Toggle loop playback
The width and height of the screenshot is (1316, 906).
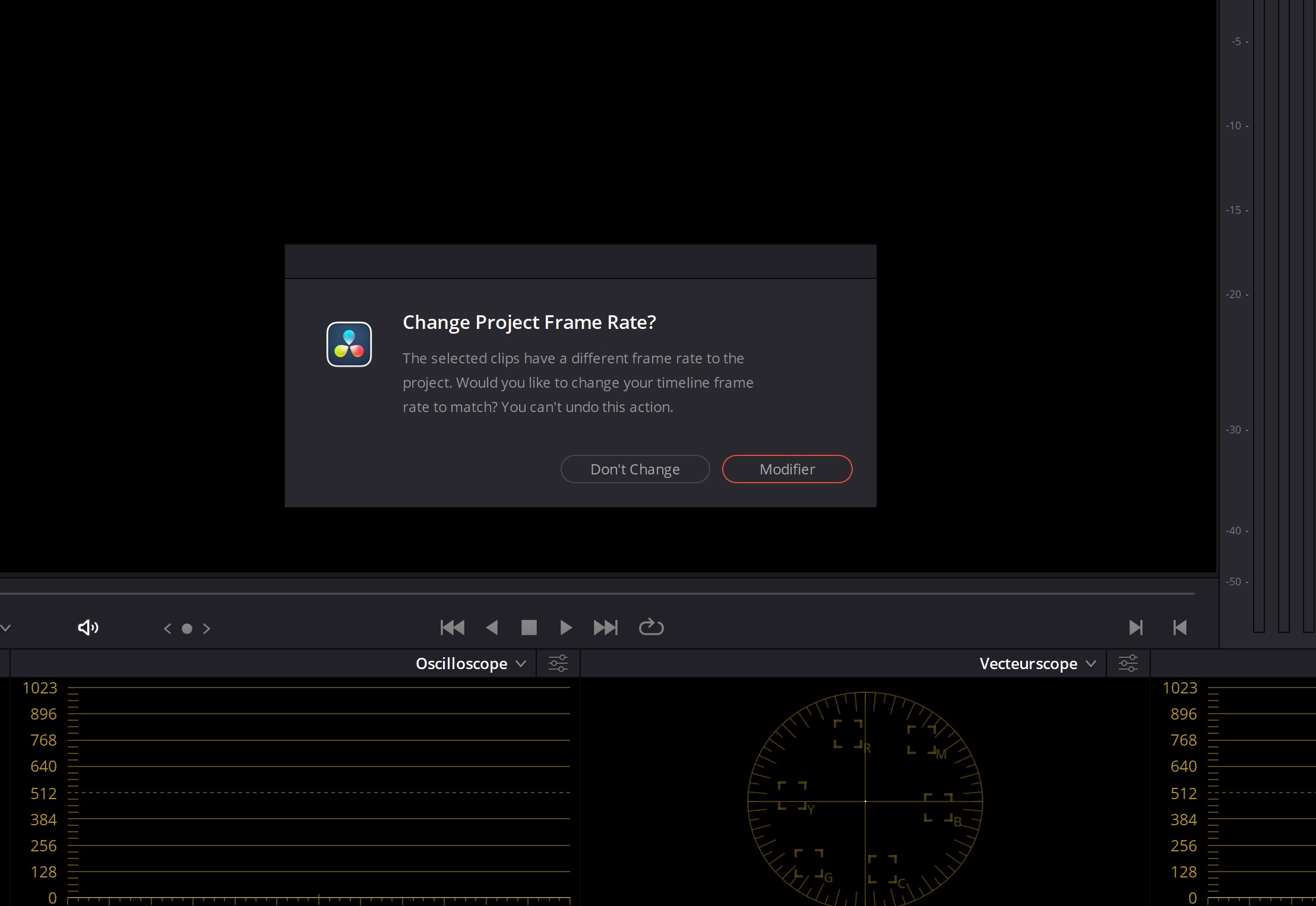(x=651, y=627)
